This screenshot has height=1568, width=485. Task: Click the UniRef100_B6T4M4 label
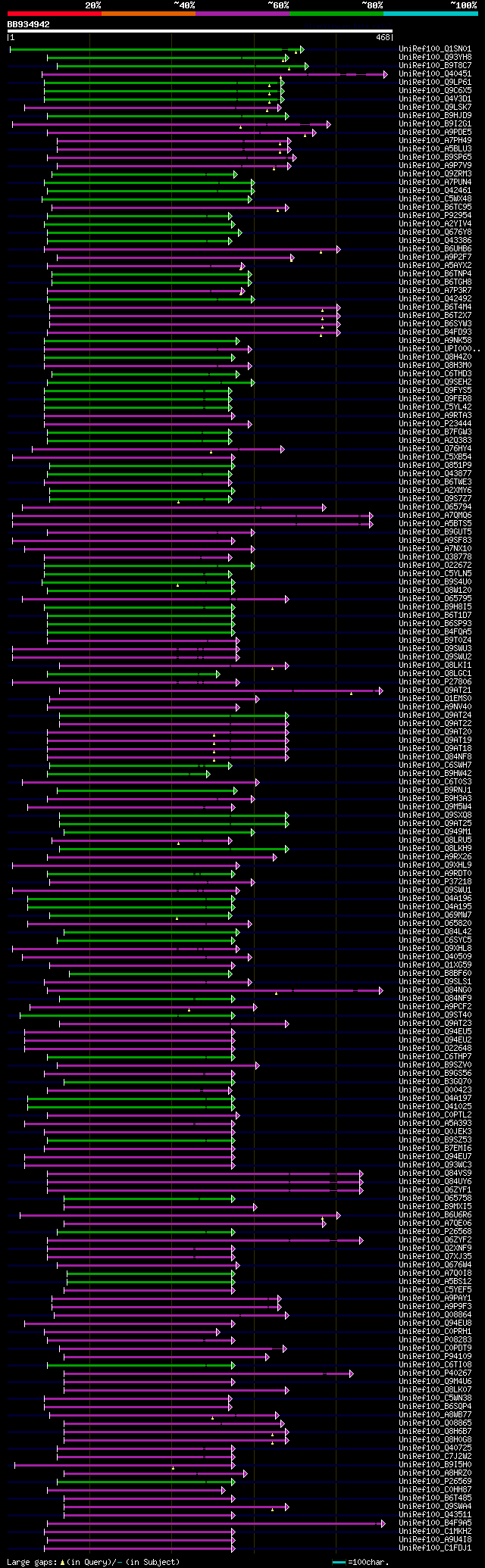[435, 307]
